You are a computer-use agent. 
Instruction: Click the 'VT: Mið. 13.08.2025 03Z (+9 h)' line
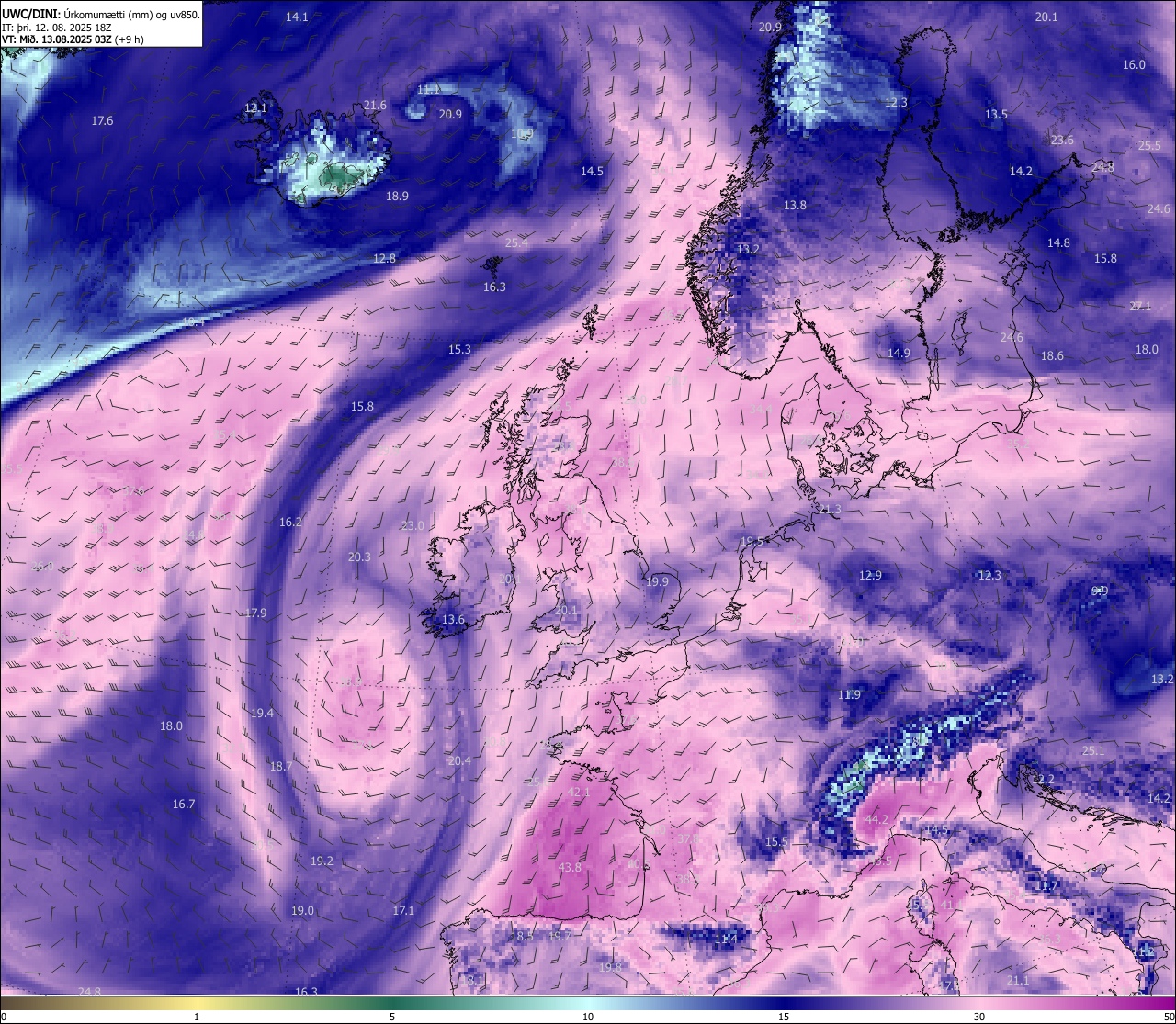pos(73,39)
